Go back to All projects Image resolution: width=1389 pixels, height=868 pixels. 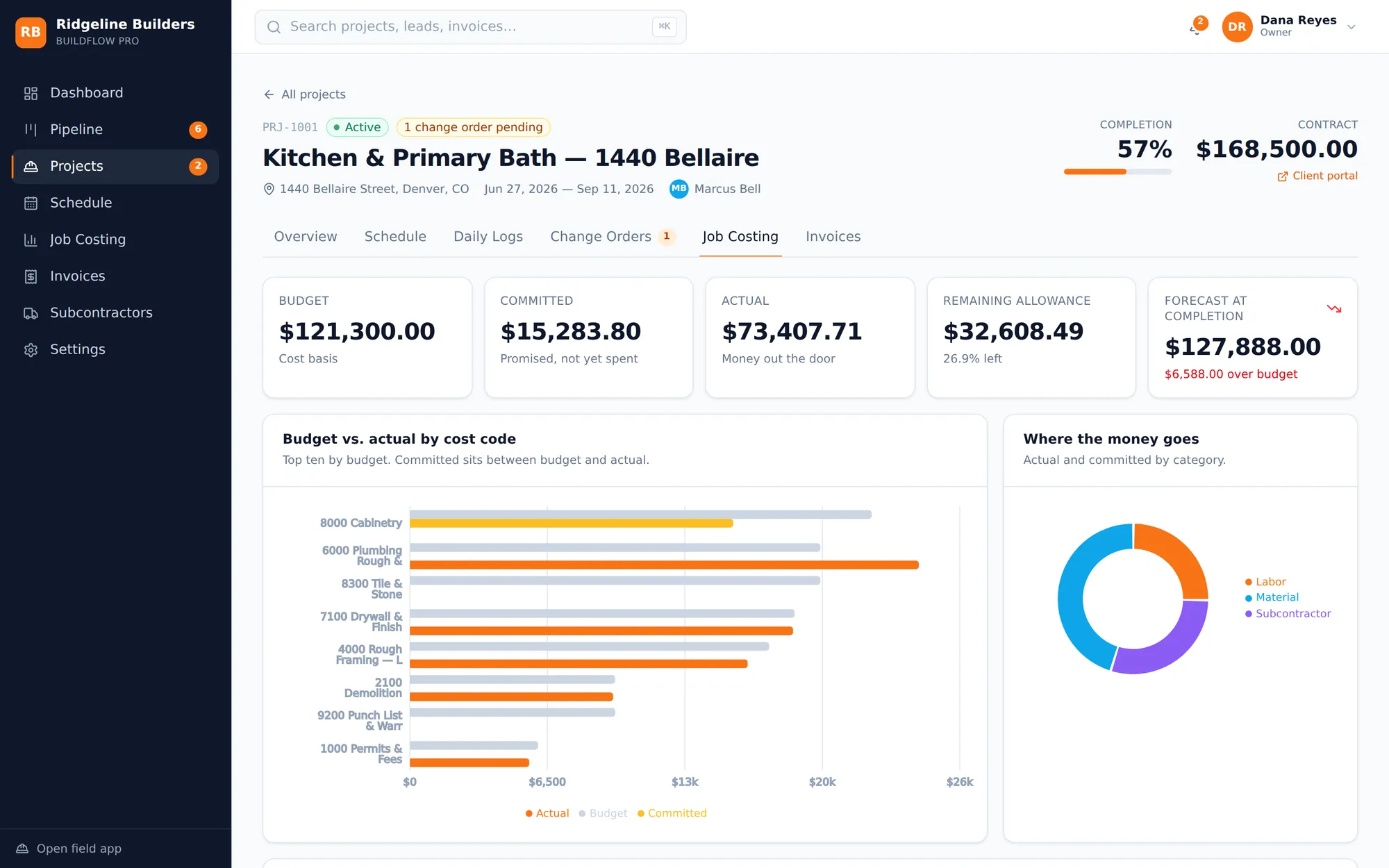(304, 94)
